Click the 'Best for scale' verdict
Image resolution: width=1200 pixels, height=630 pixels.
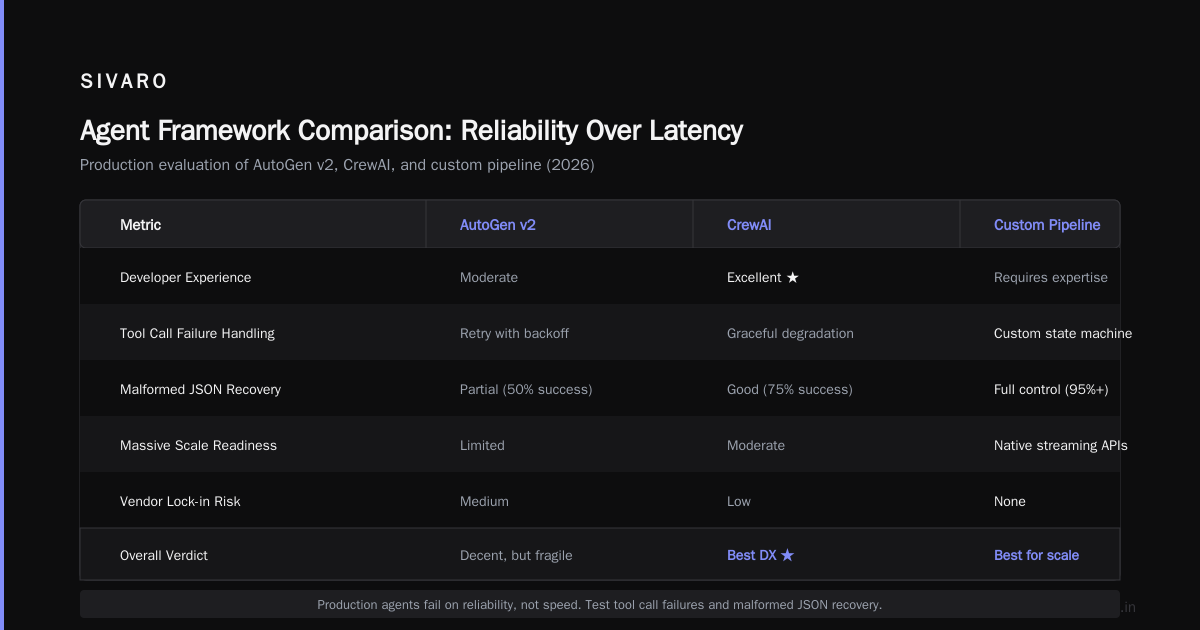coord(1036,555)
